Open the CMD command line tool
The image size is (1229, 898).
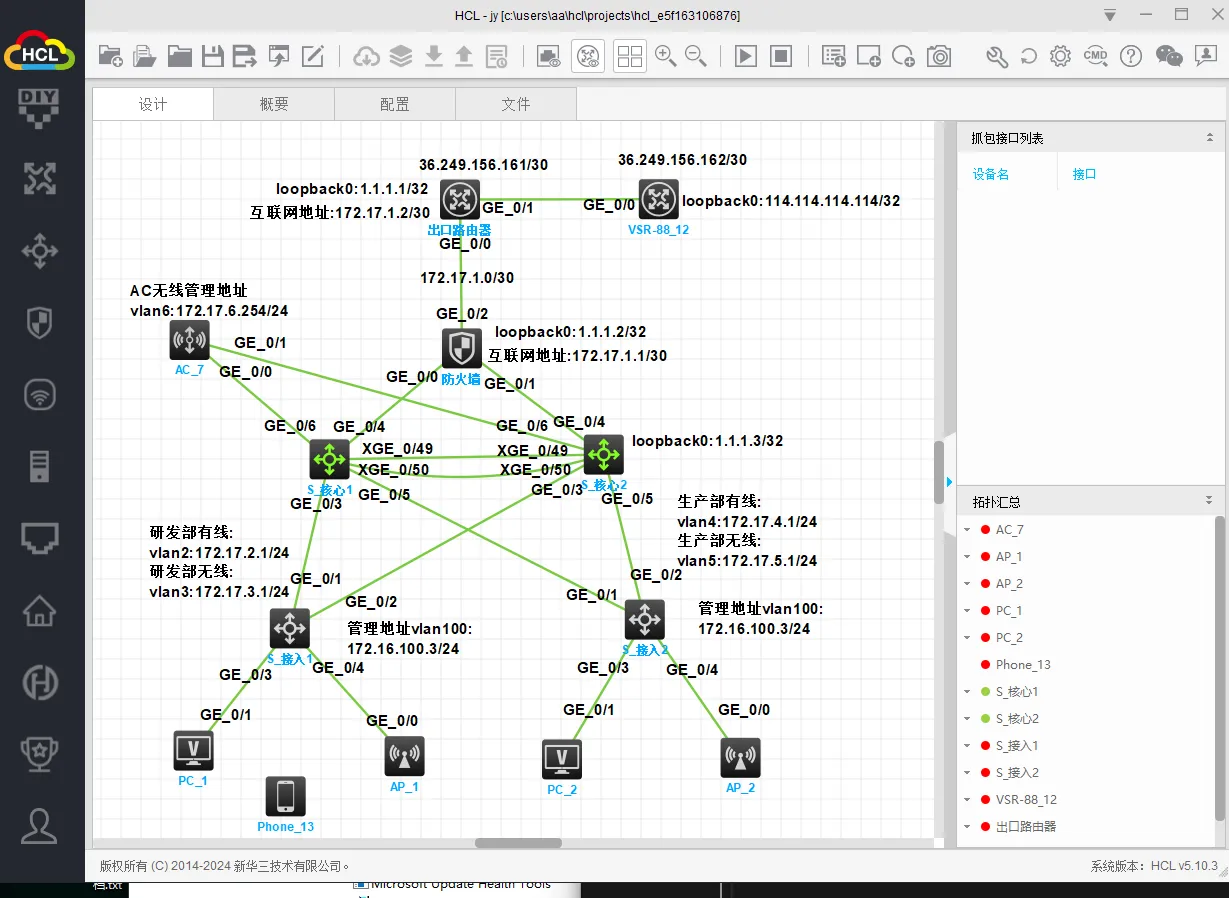click(1096, 56)
